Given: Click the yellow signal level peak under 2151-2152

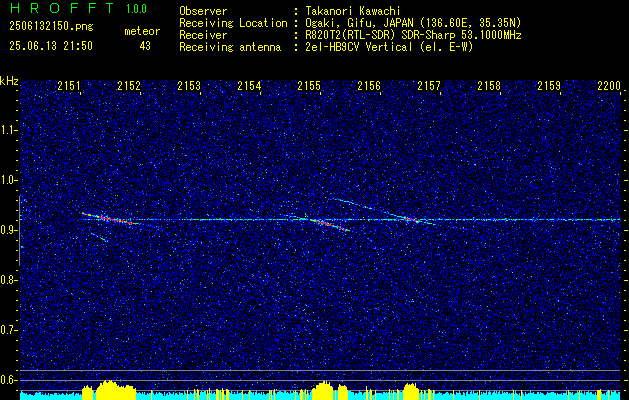Looking at the screenshot, I should [x=109, y=390].
